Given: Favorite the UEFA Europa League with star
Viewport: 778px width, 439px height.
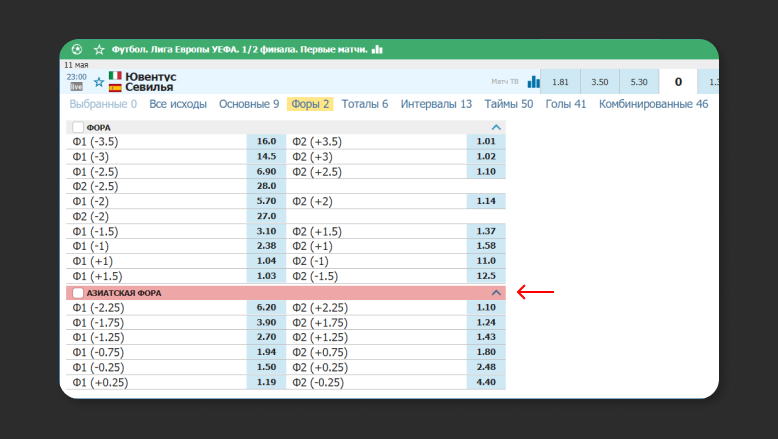Looking at the screenshot, I should [x=99, y=49].
